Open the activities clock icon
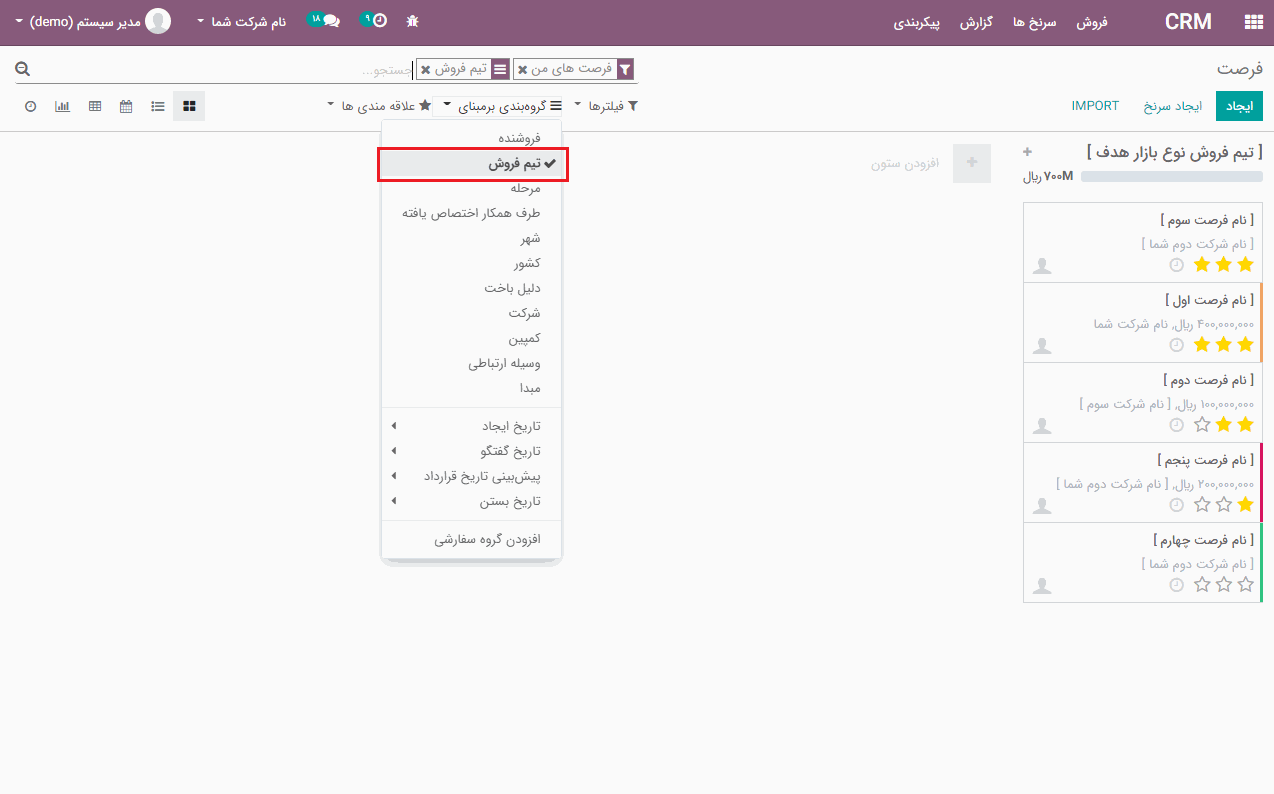Viewport: 1274px width, 794px height. (x=376, y=21)
